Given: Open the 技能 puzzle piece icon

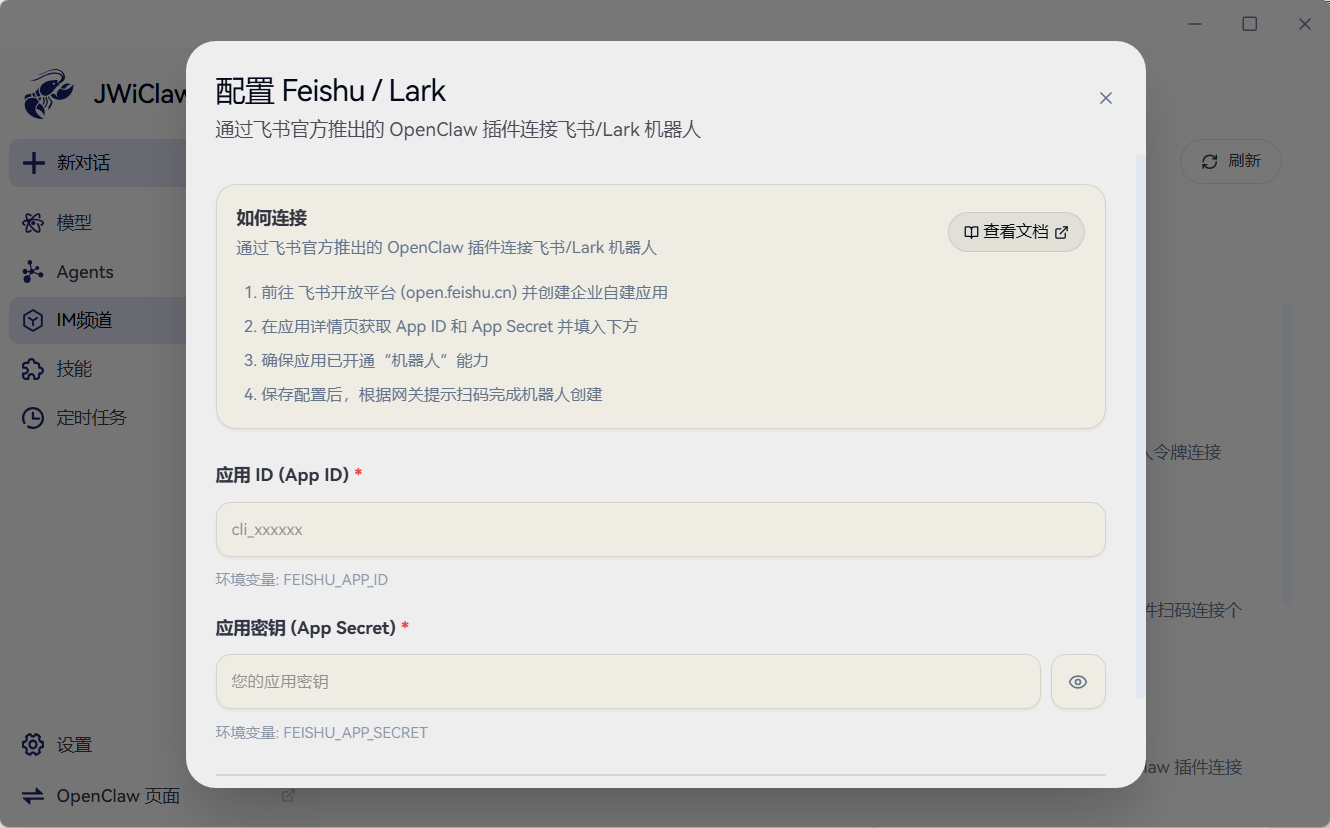Looking at the screenshot, I should click(33, 369).
